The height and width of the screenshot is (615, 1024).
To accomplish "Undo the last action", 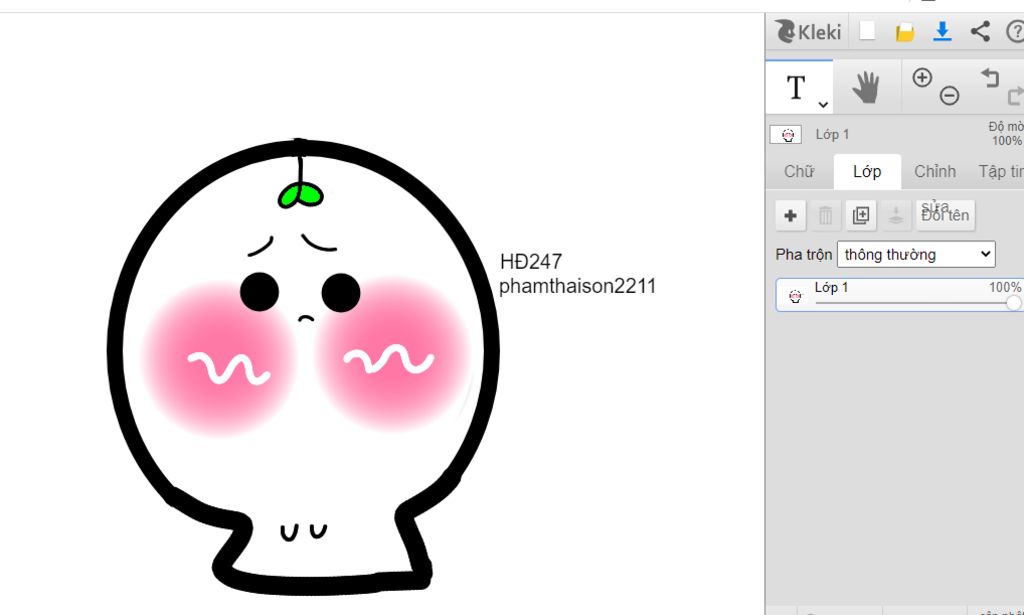I will click(990, 78).
